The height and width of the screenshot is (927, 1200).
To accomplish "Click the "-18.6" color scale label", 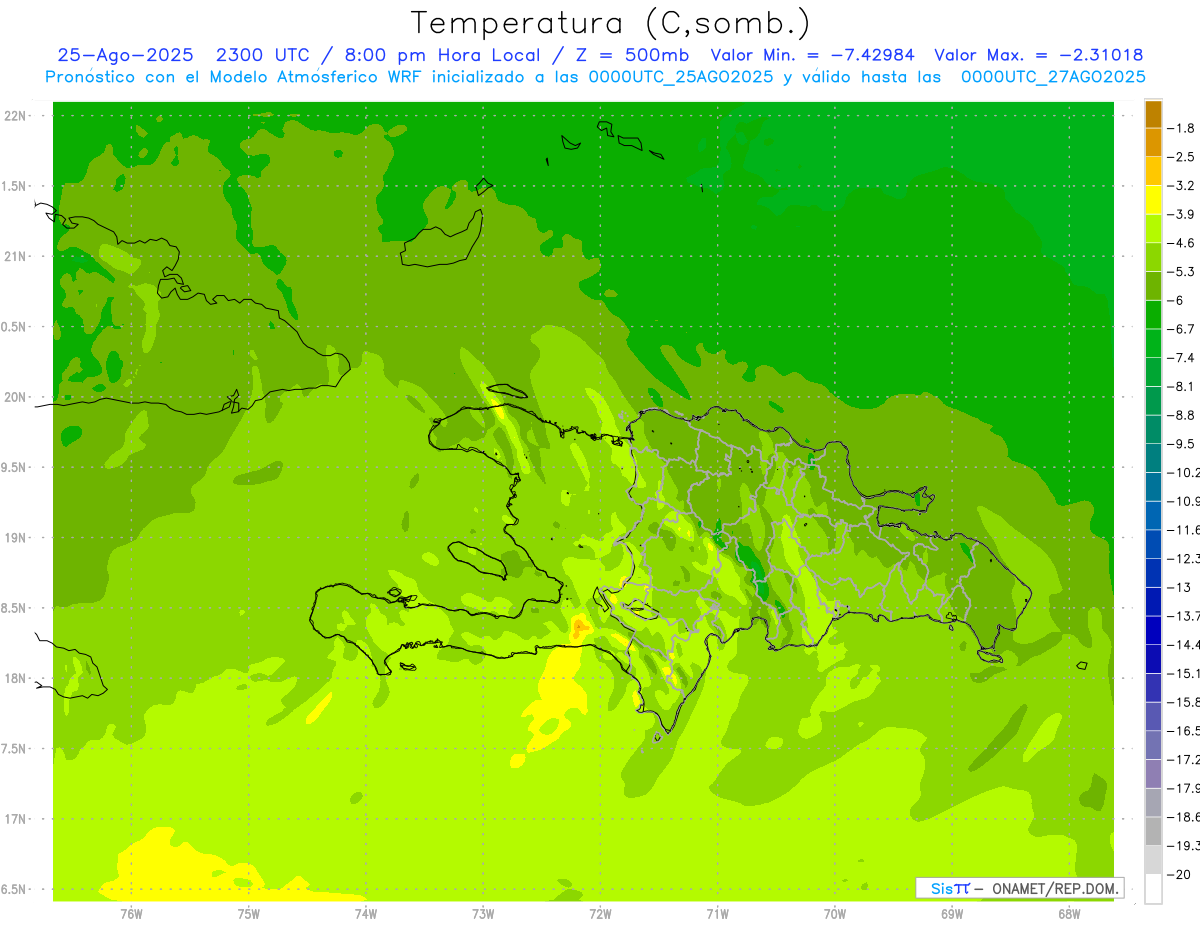I will (x=1184, y=817).
